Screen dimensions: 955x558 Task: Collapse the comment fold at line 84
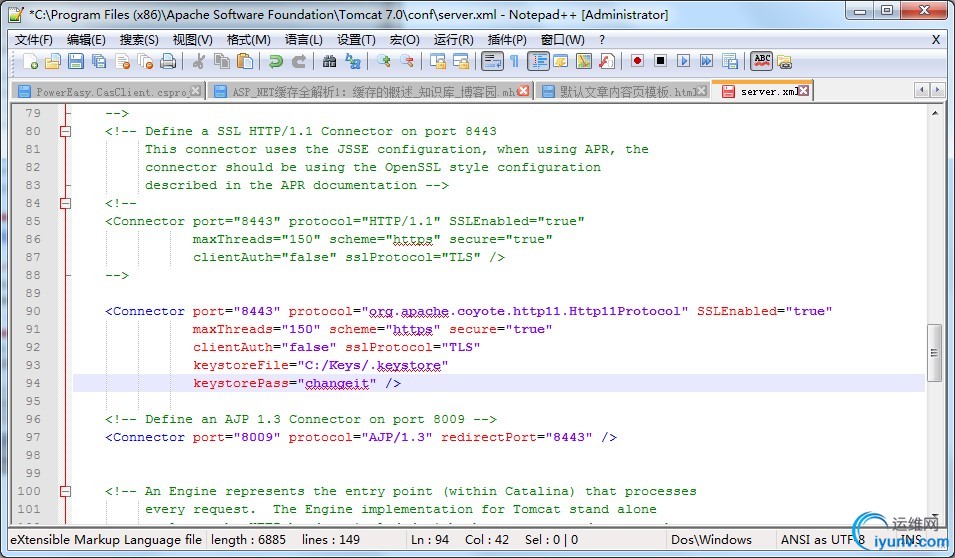[65, 203]
